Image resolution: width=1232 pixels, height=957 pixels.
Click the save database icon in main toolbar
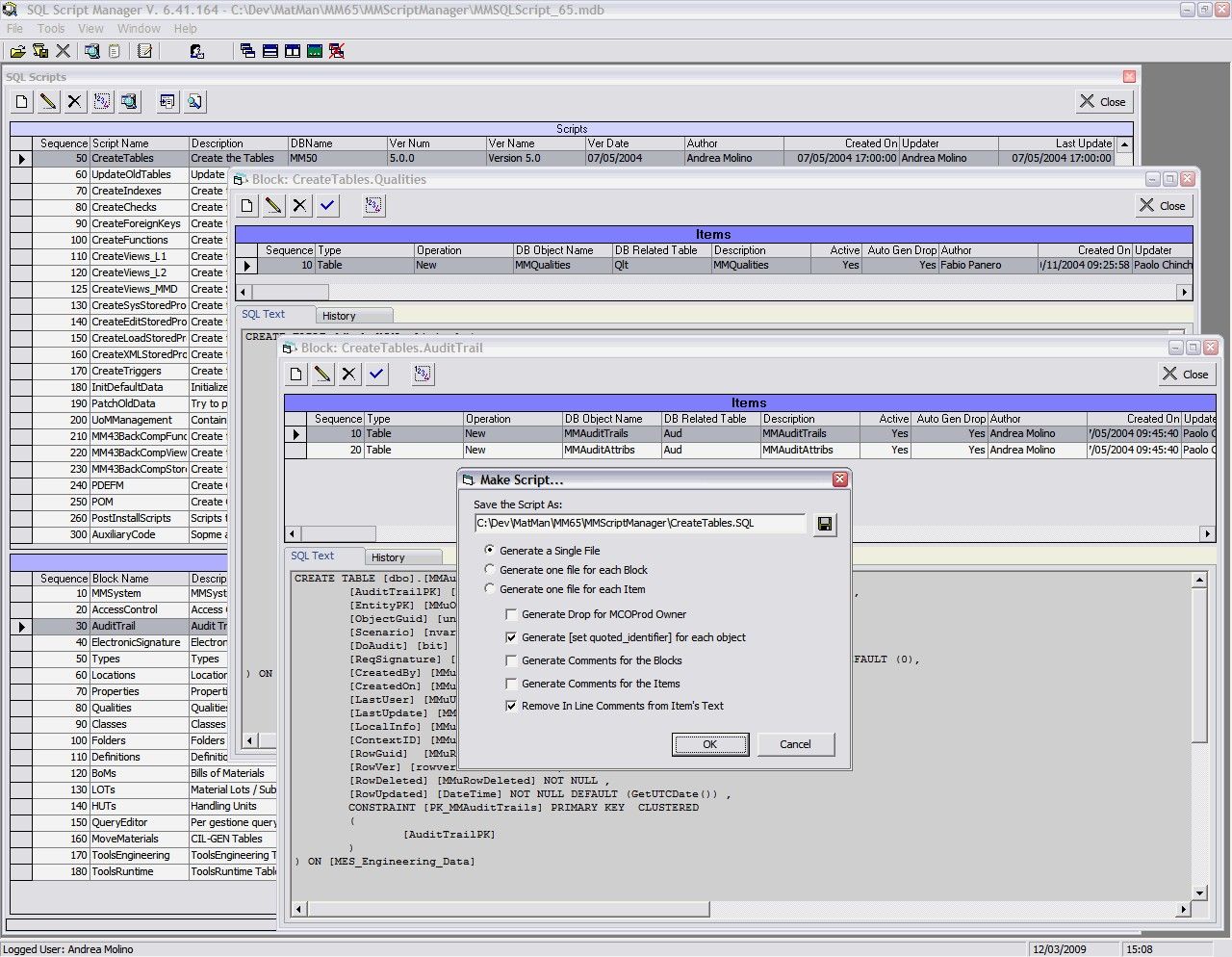click(40, 51)
